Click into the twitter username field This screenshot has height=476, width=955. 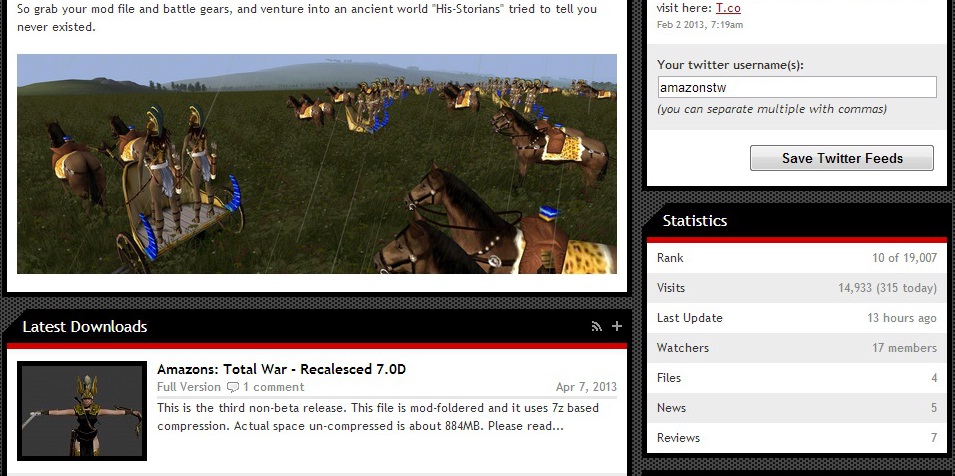(x=797, y=87)
